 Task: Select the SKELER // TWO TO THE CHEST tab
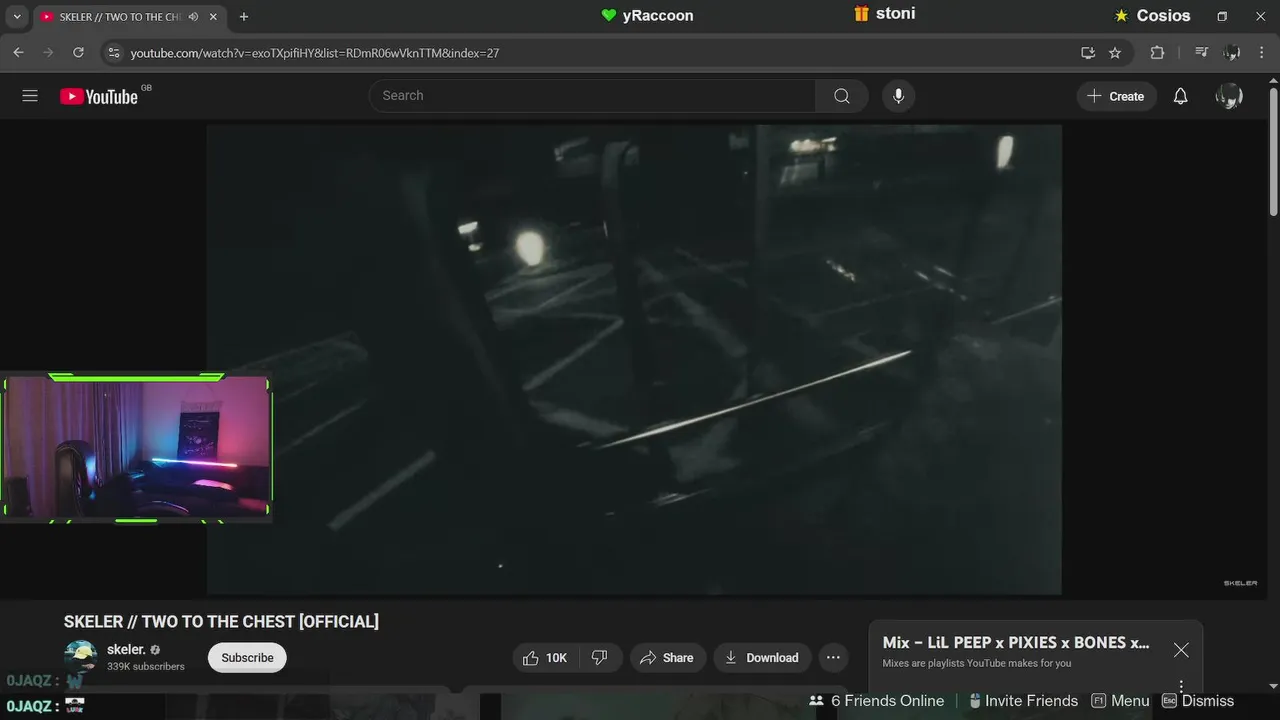(x=120, y=17)
